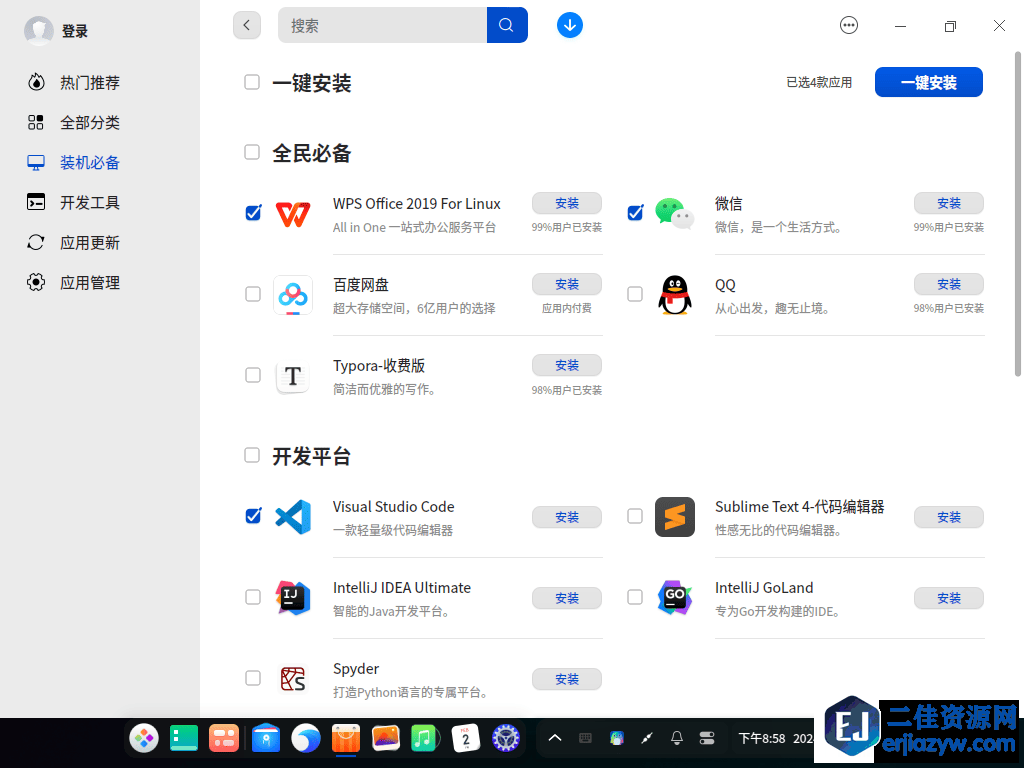Select all apps with 一键安装 checkbox
The image size is (1024, 768).
tap(253, 82)
